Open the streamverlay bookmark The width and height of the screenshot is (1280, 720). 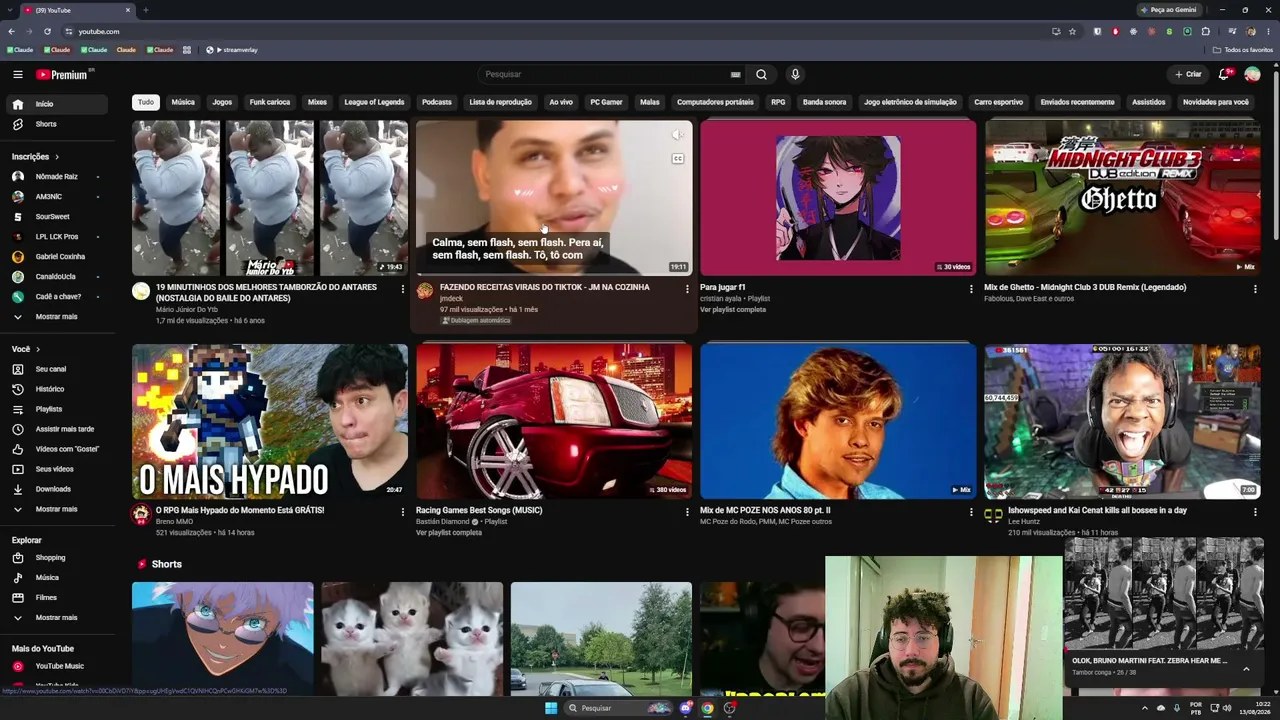(232, 50)
